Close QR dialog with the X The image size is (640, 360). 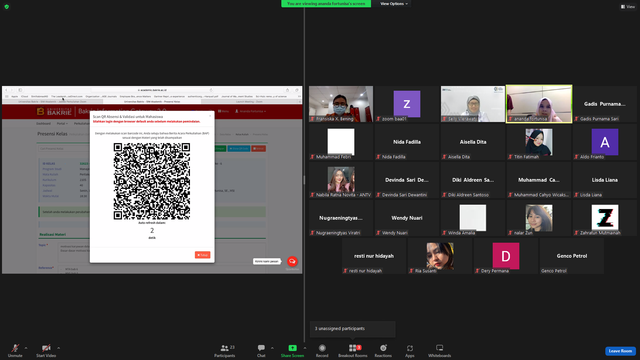[x=210, y=116]
